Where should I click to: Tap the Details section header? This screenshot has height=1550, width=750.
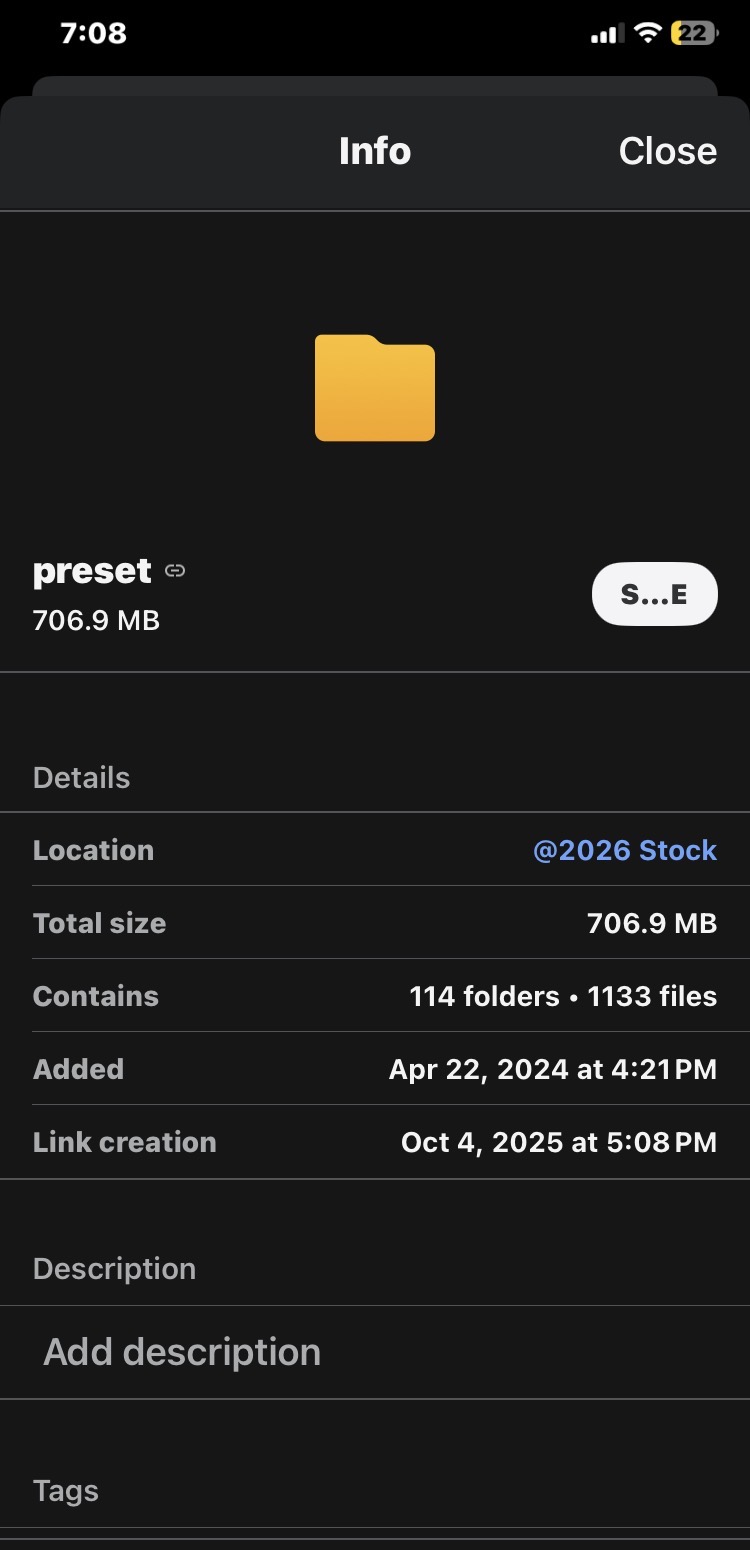click(81, 778)
